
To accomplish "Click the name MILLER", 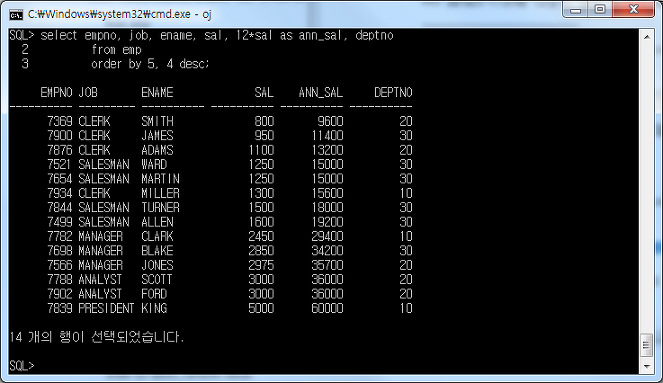I will [160, 193].
